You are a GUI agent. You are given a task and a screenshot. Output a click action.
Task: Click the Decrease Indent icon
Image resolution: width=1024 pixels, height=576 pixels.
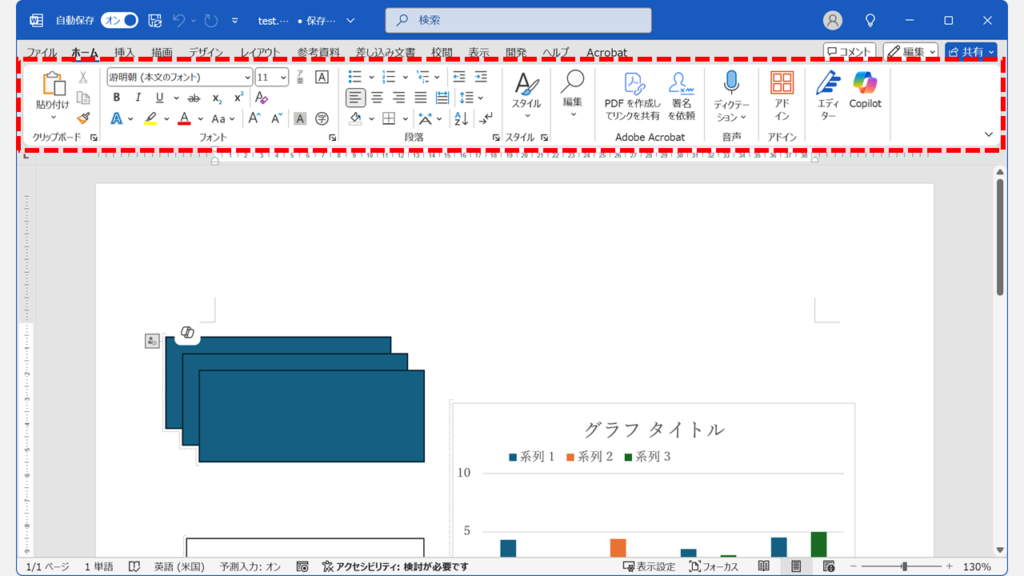coord(459,77)
